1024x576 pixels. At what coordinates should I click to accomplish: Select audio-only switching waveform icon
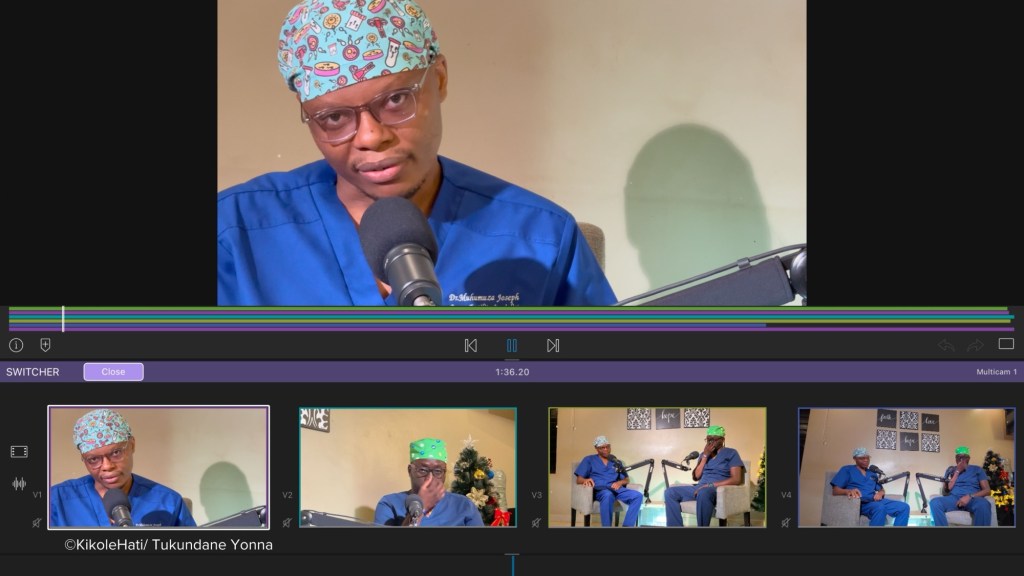click(19, 484)
